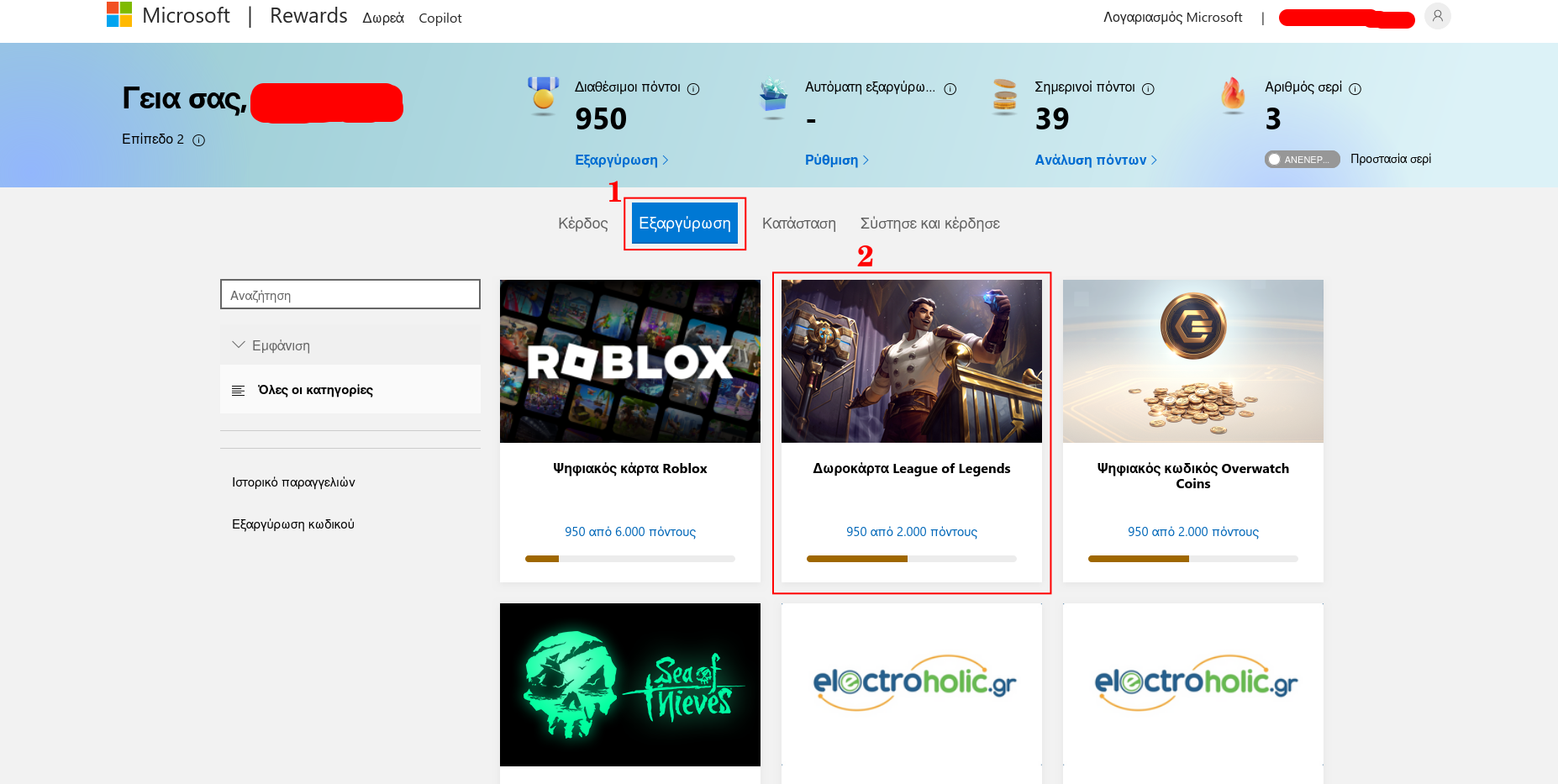This screenshot has height=784, width=1558.
Task: Collapse the Εμφάνιση filter section
Action: click(x=350, y=345)
